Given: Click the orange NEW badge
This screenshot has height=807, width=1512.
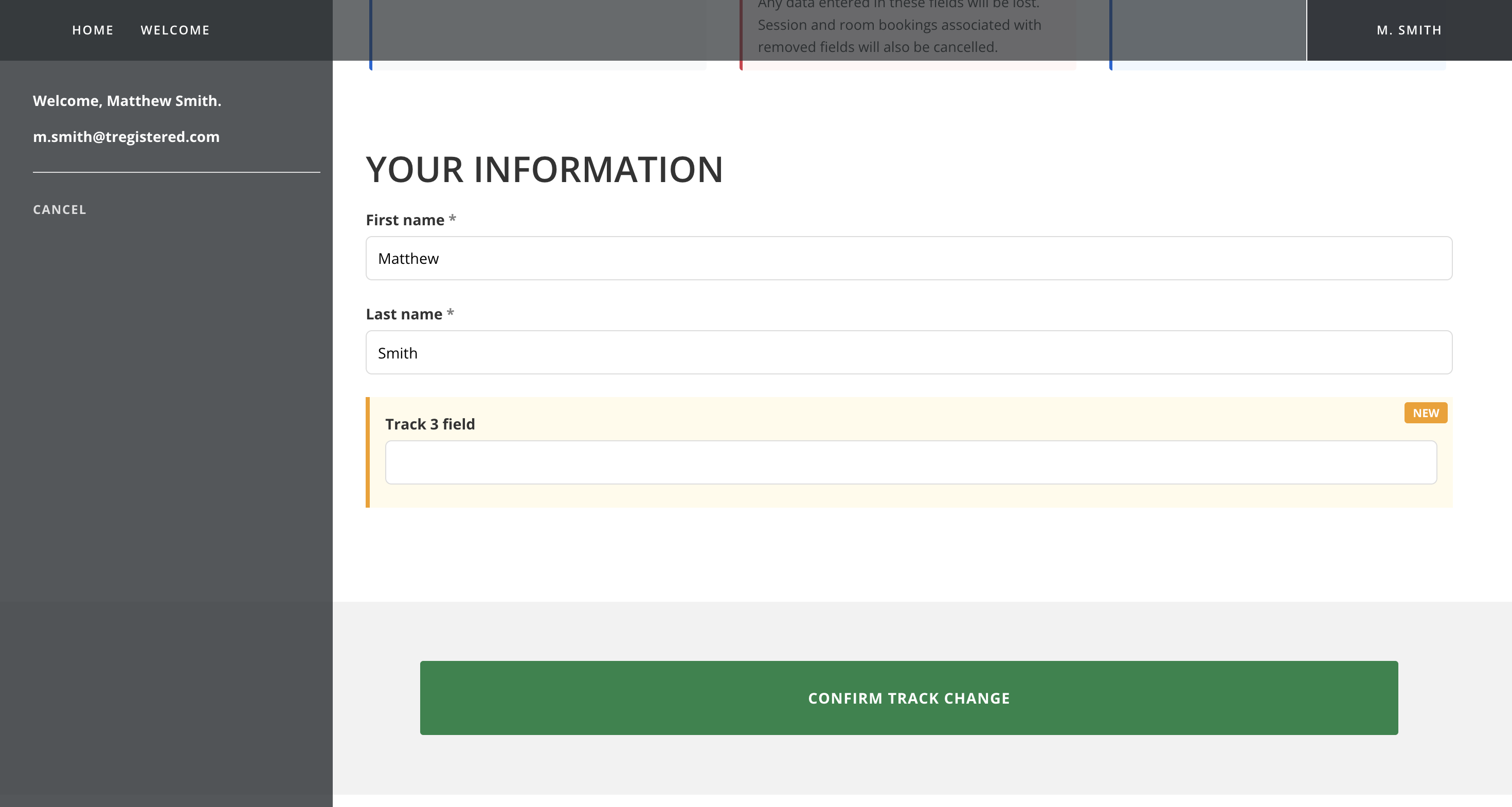Looking at the screenshot, I should pos(1425,413).
